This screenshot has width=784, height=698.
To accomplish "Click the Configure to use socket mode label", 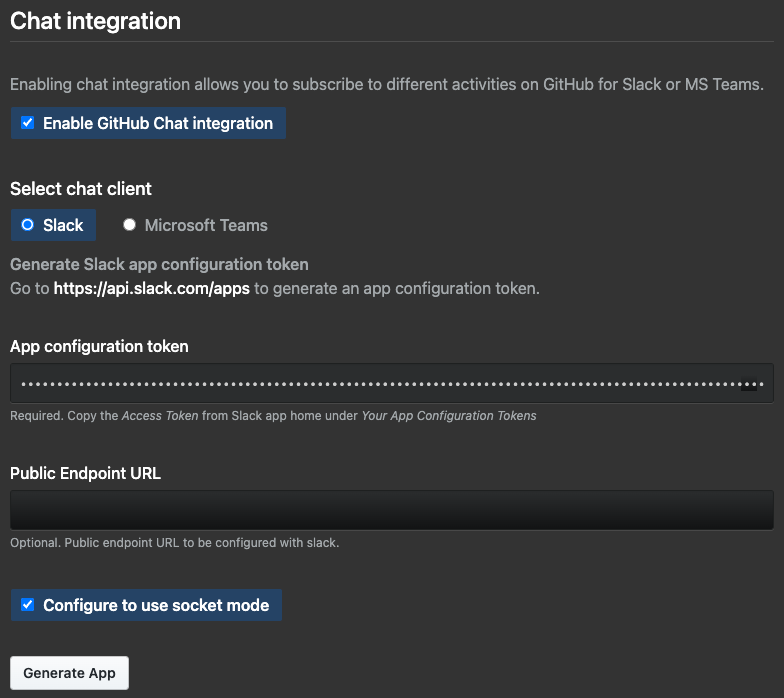I will pyautogui.click(x=156, y=605).
